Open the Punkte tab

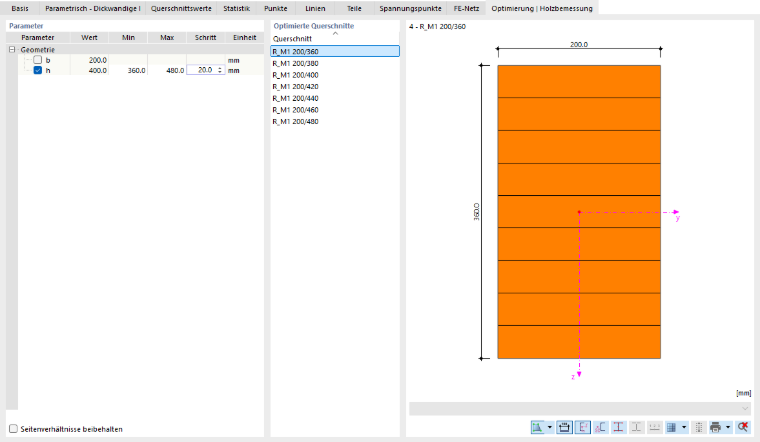pyautogui.click(x=275, y=8)
